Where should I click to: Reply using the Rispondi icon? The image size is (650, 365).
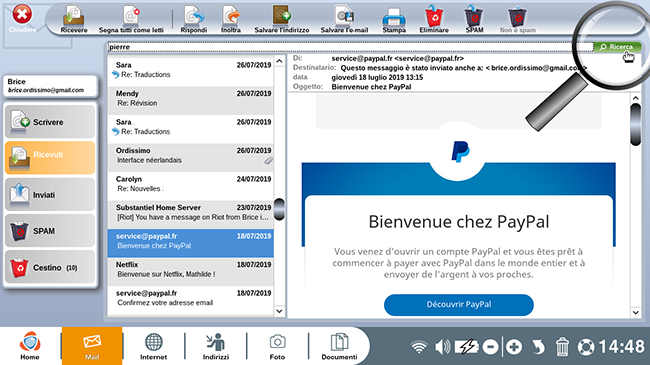pyautogui.click(x=194, y=19)
